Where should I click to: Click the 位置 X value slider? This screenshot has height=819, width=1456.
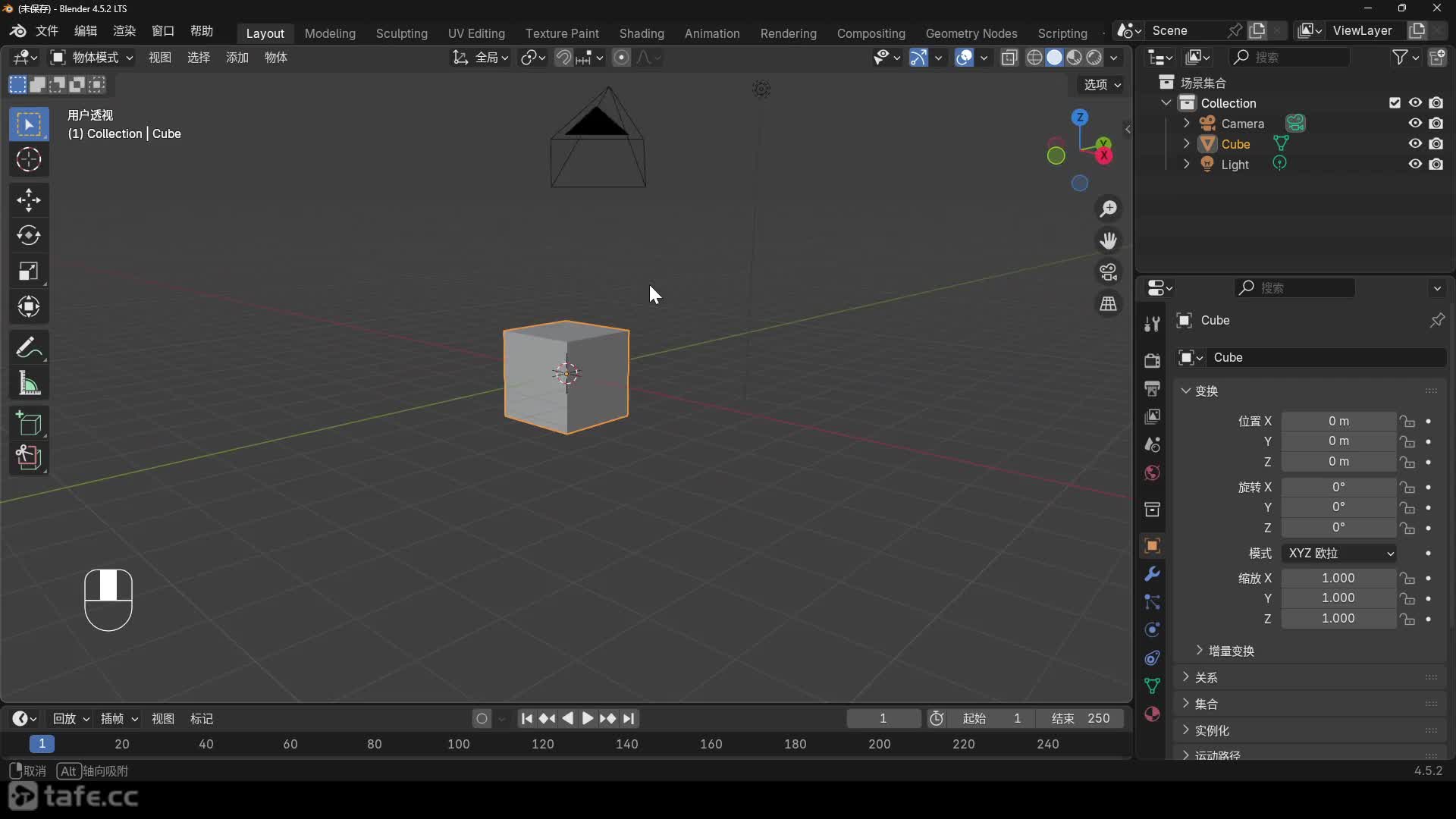(1338, 421)
